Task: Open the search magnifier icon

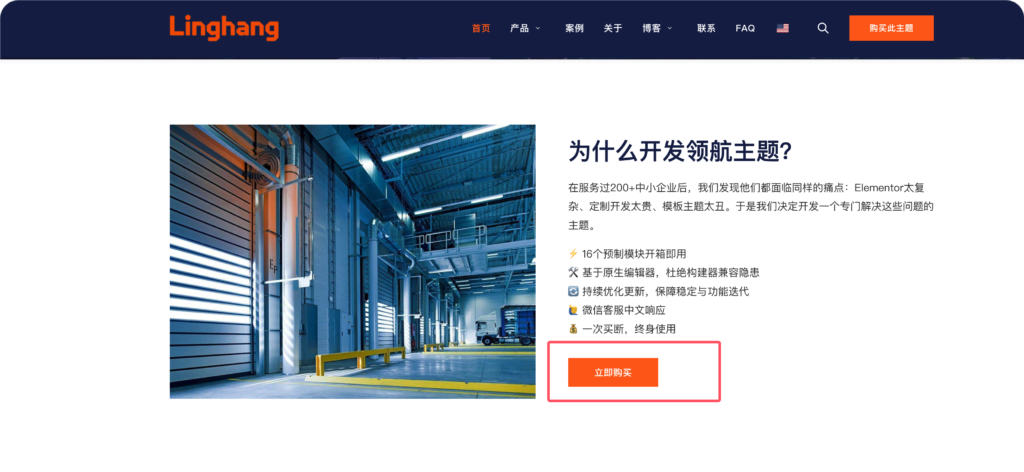Action: (x=823, y=28)
